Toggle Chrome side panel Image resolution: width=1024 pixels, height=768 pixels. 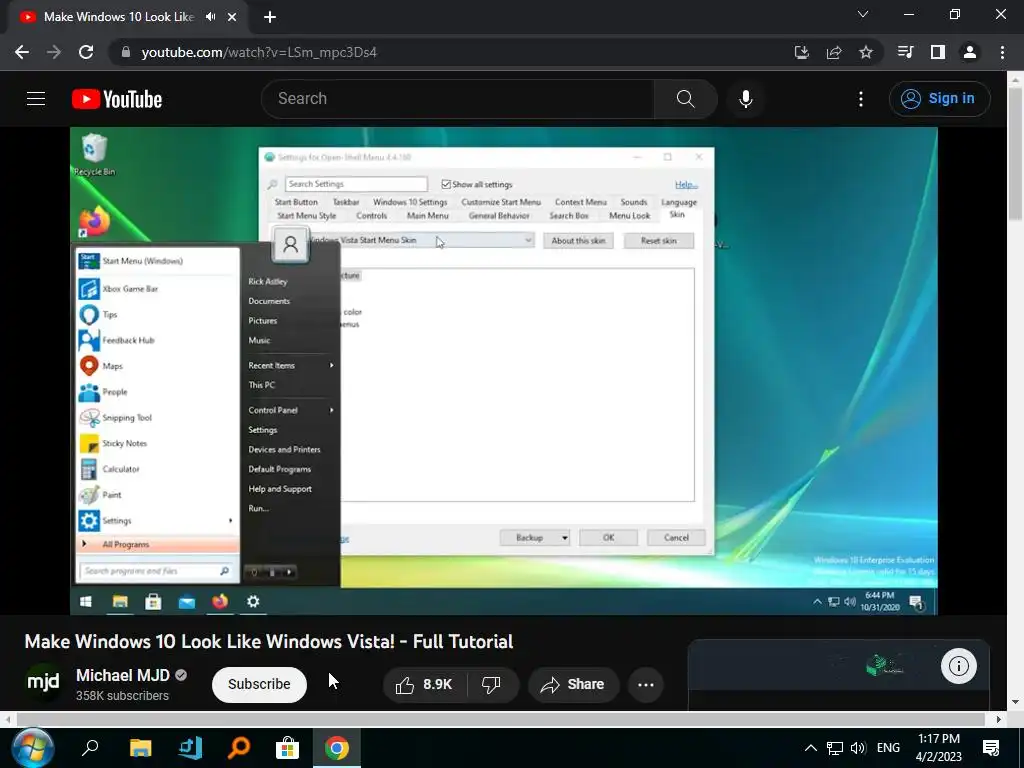pos(937,52)
